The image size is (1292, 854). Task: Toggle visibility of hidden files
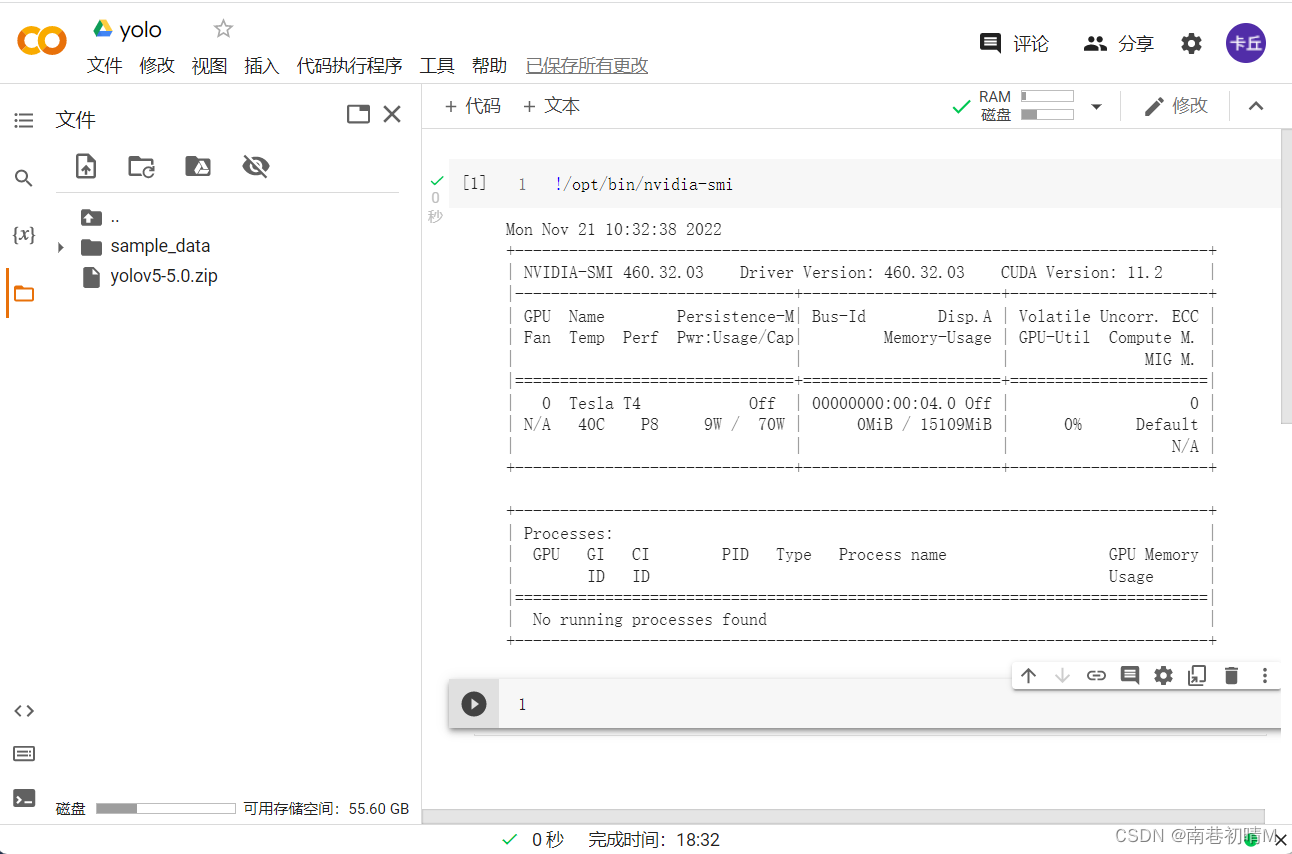pos(255,166)
